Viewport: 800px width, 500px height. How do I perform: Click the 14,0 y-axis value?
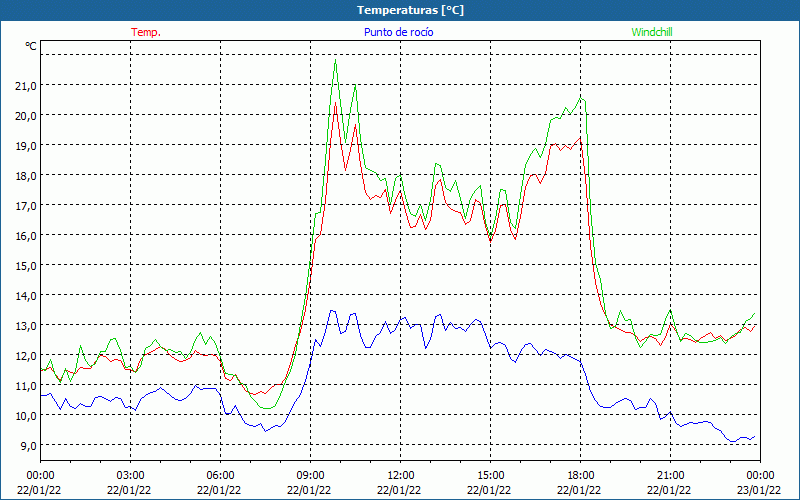(x=26, y=295)
